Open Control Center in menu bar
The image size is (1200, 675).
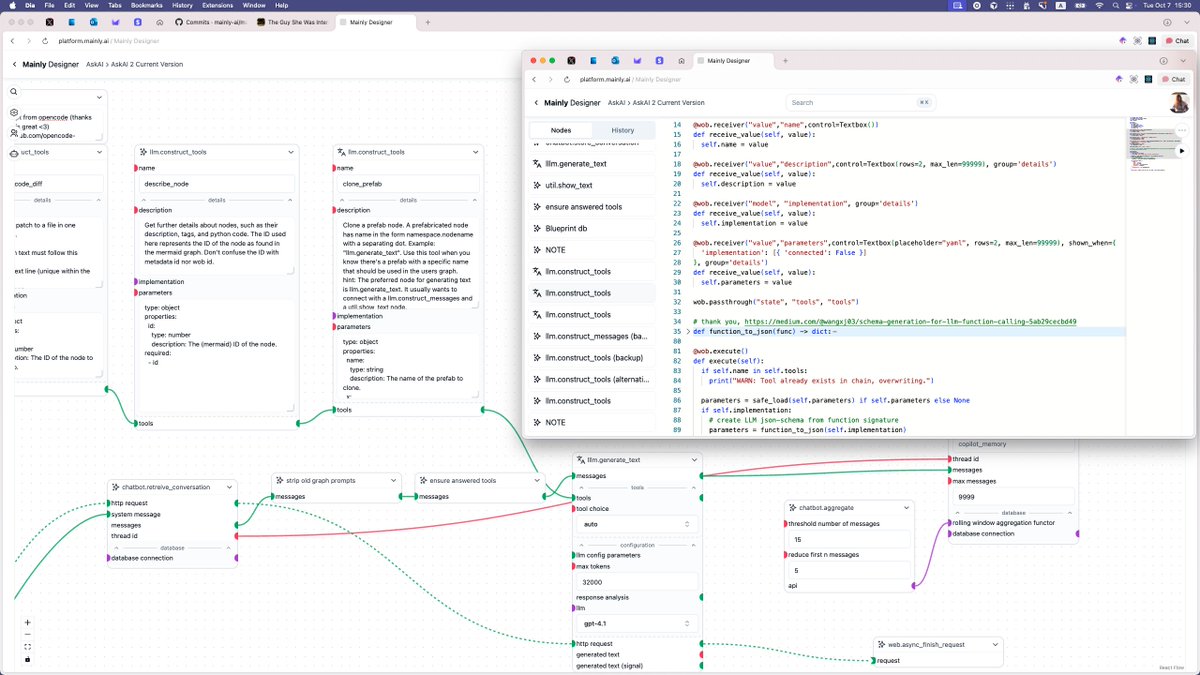pos(1131,5)
